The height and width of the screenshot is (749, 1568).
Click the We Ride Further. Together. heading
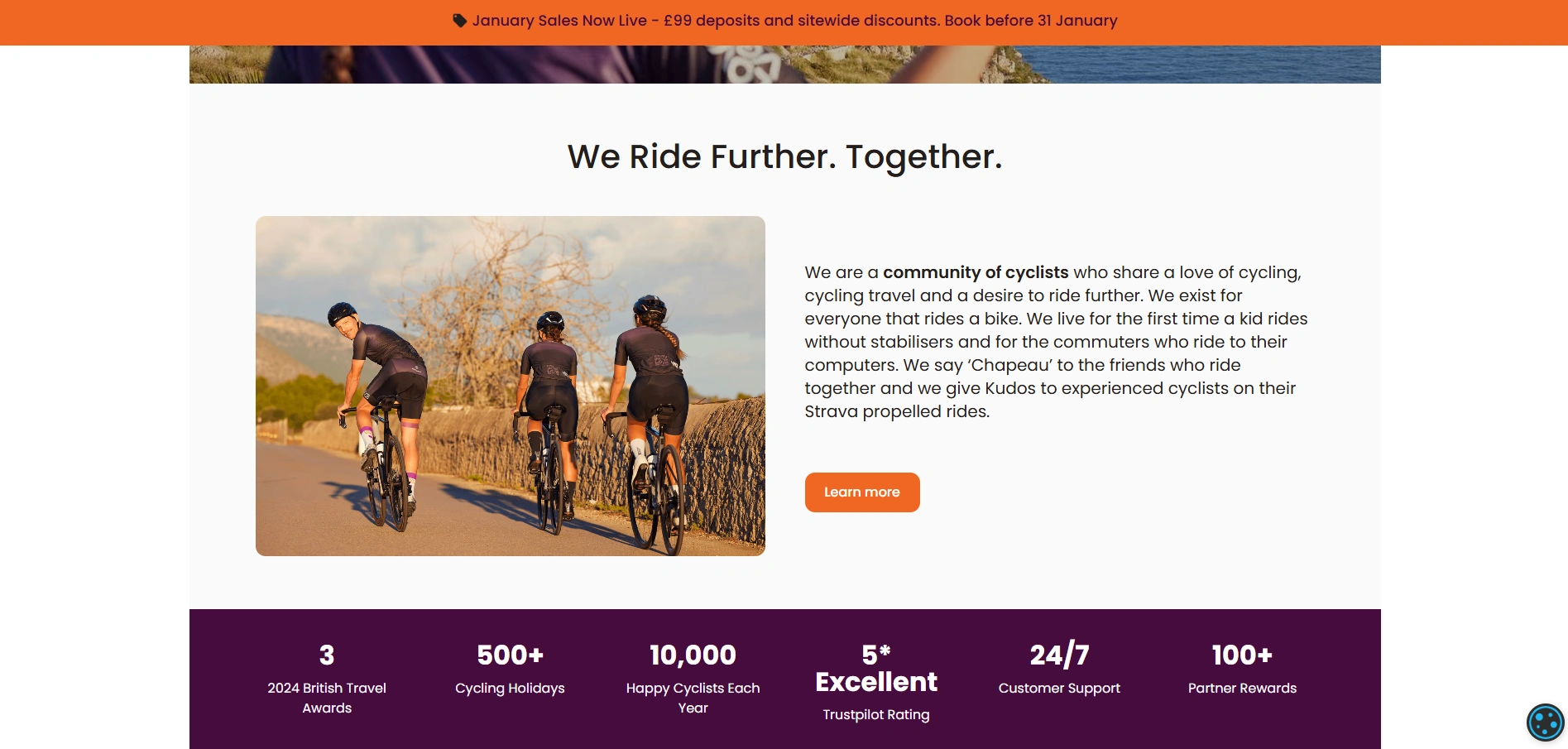784,156
